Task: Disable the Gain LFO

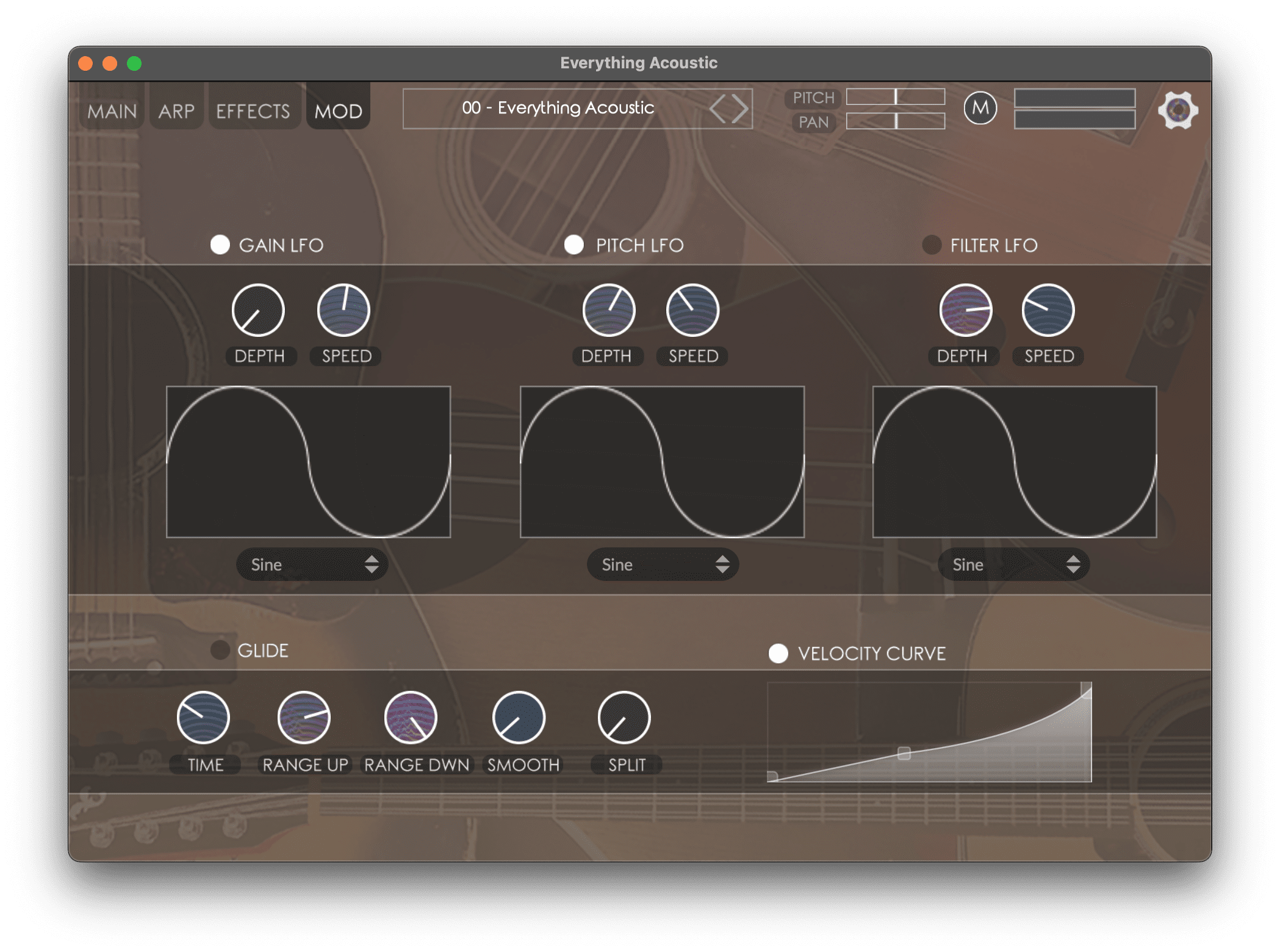Action: (x=220, y=245)
